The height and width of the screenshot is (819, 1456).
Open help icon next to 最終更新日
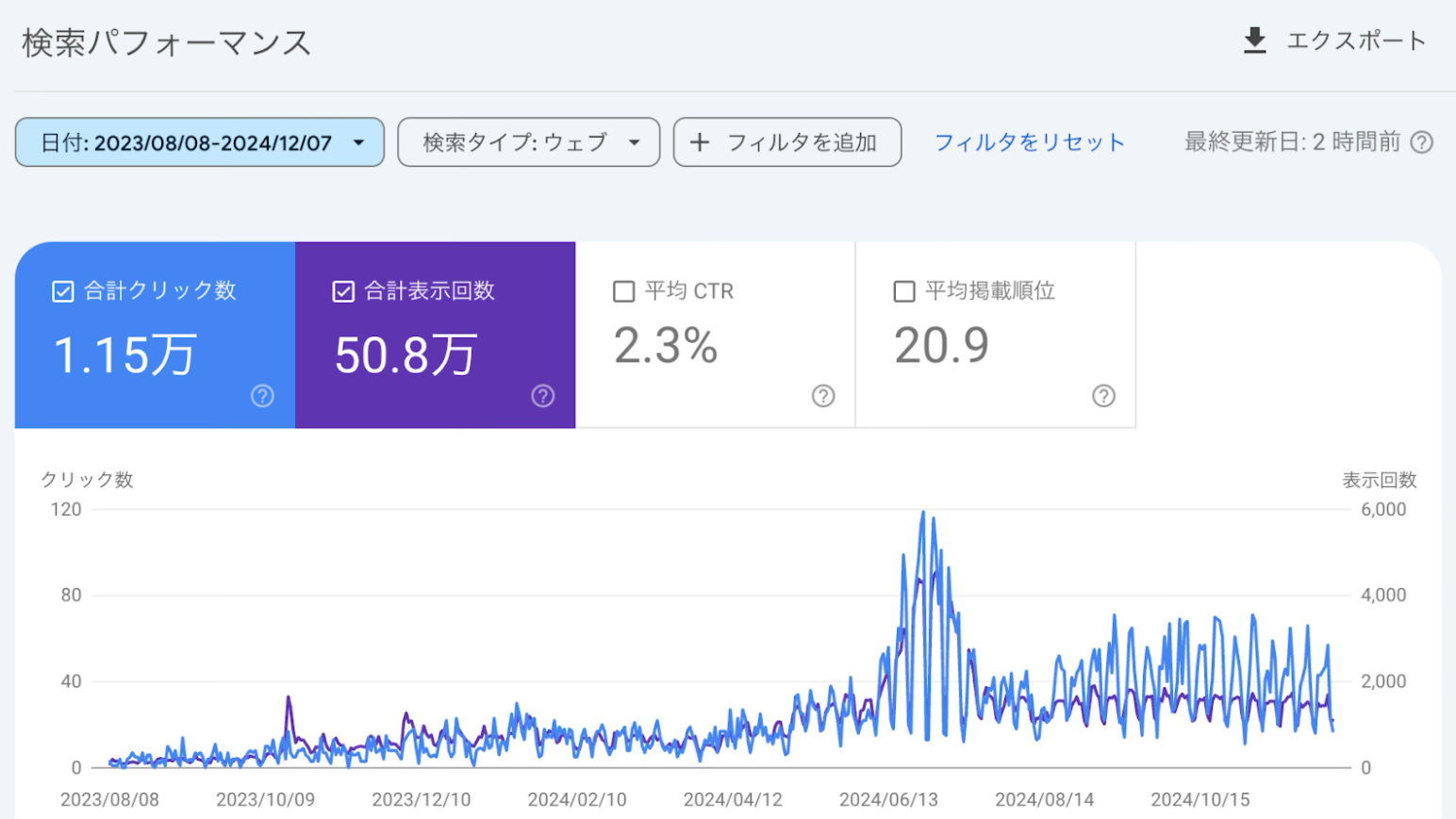pyautogui.click(x=1422, y=142)
